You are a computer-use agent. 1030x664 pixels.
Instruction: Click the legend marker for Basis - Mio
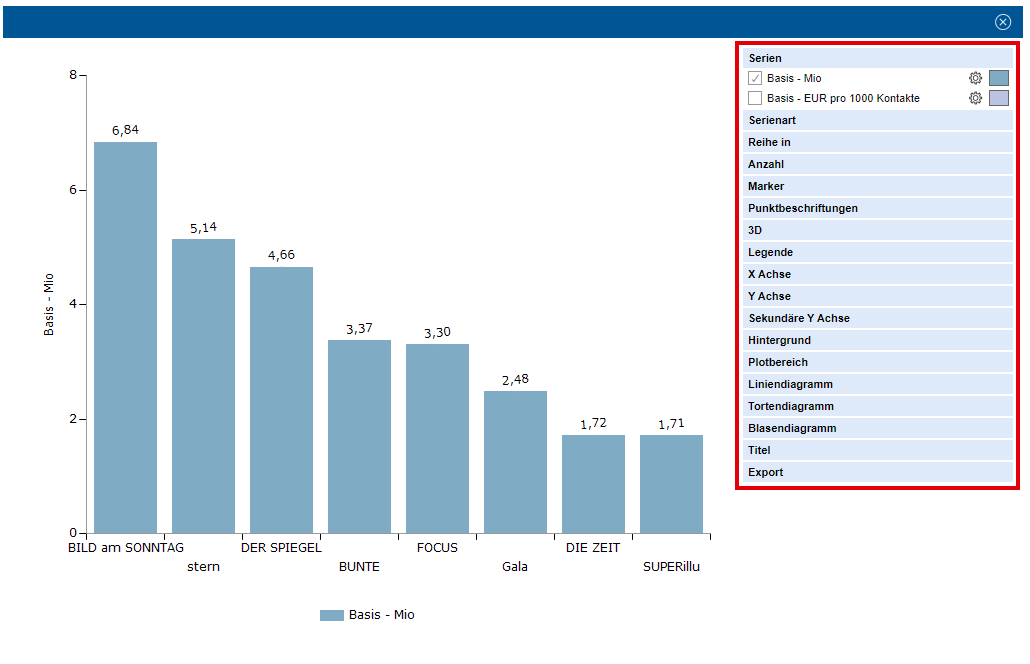(331, 615)
